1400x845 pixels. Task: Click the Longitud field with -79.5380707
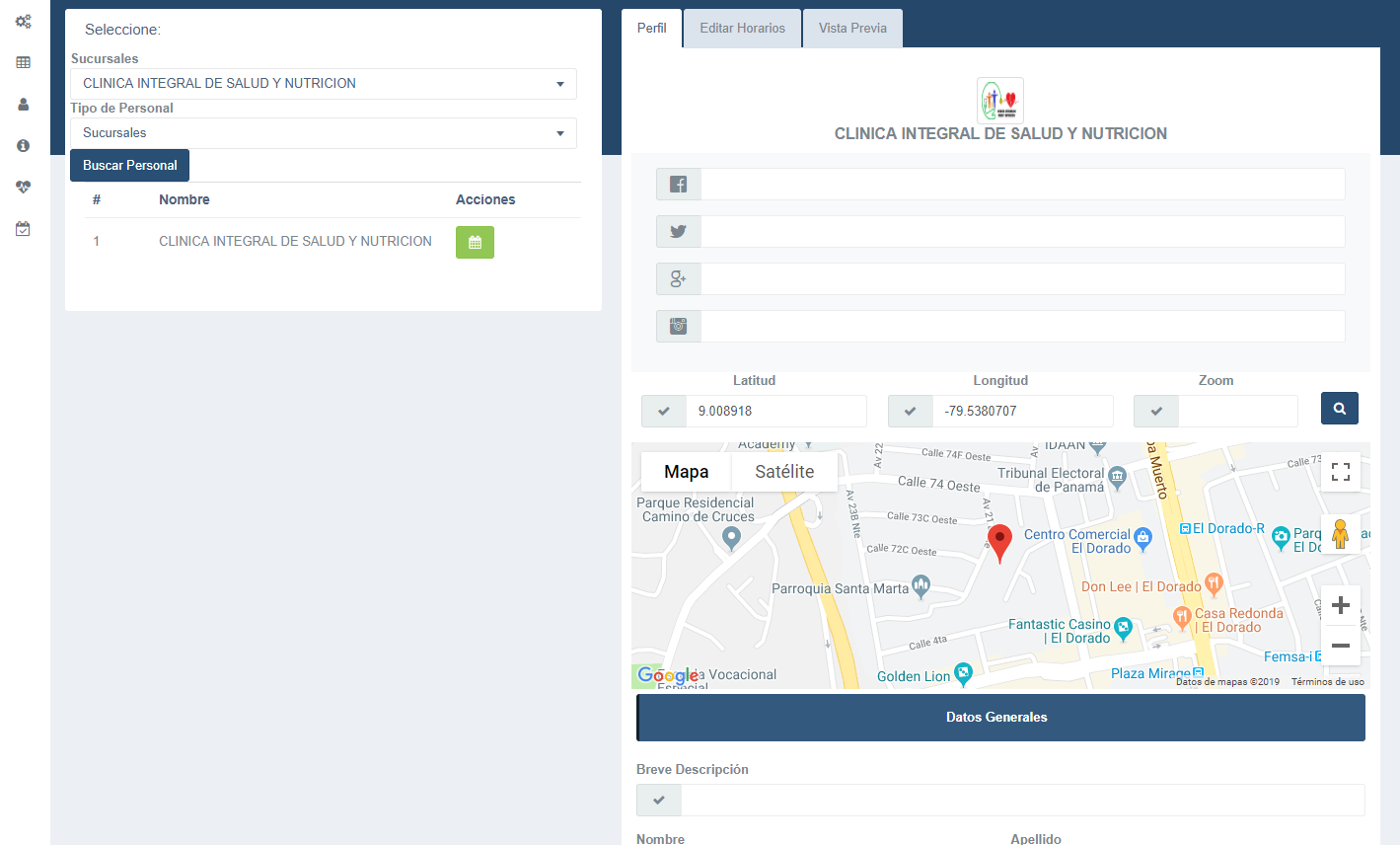click(1023, 412)
